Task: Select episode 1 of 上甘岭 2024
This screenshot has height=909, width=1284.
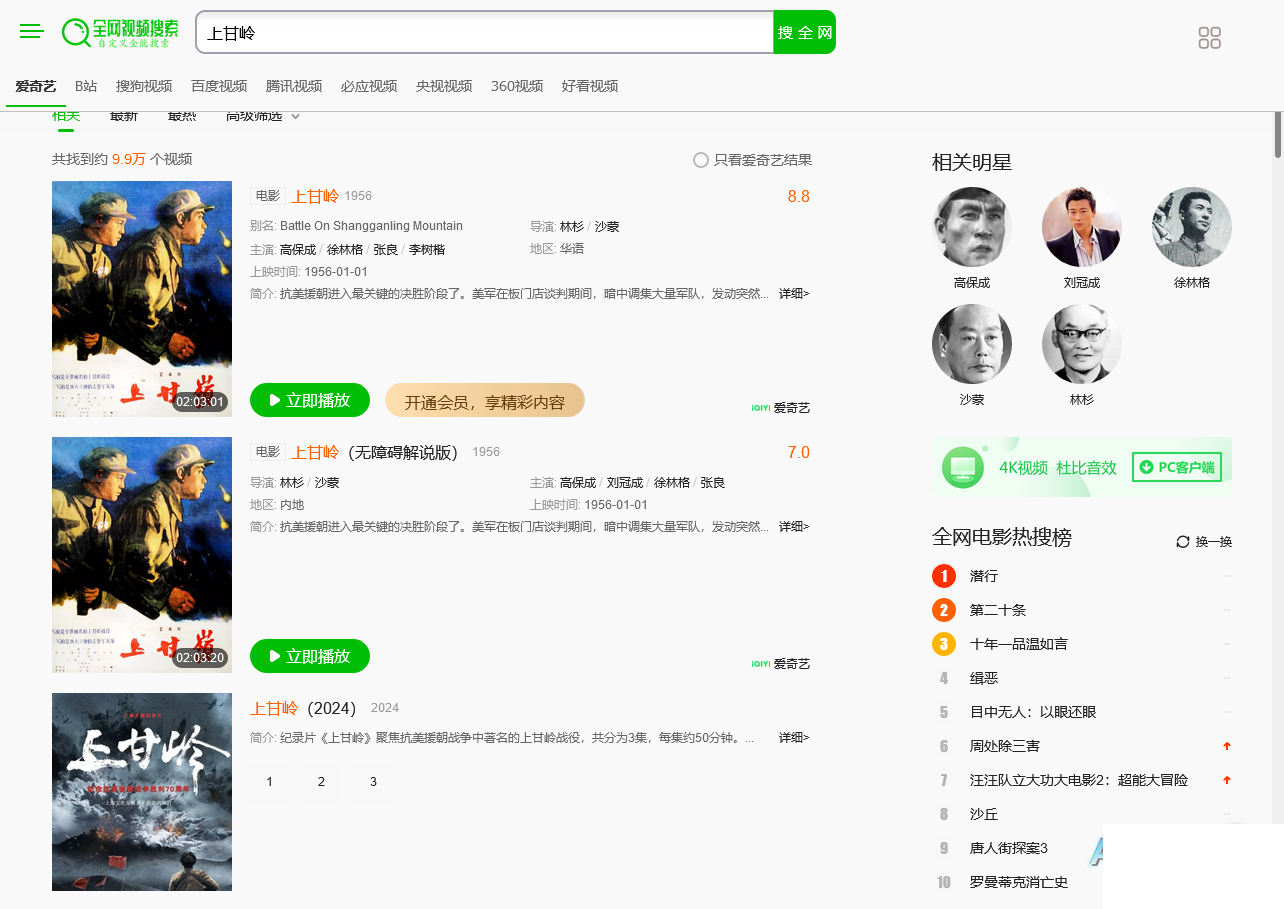Action: (x=269, y=781)
